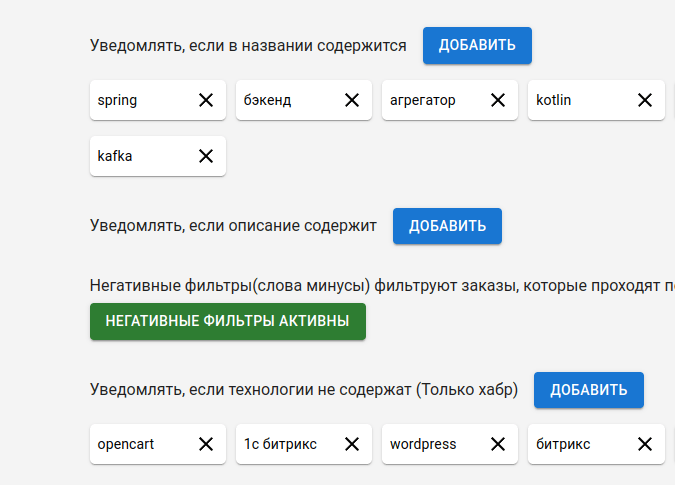Toggle the Негативные фильтры активны button

coord(228,321)
